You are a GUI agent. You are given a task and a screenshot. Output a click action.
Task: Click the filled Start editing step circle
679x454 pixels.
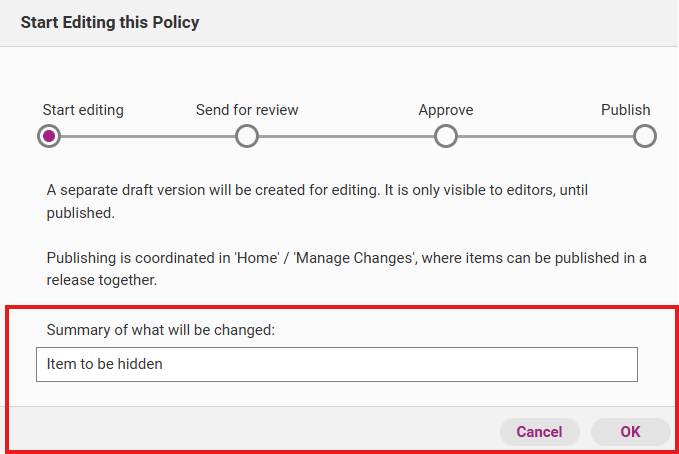pyautogui.click(x=48, y=136)
